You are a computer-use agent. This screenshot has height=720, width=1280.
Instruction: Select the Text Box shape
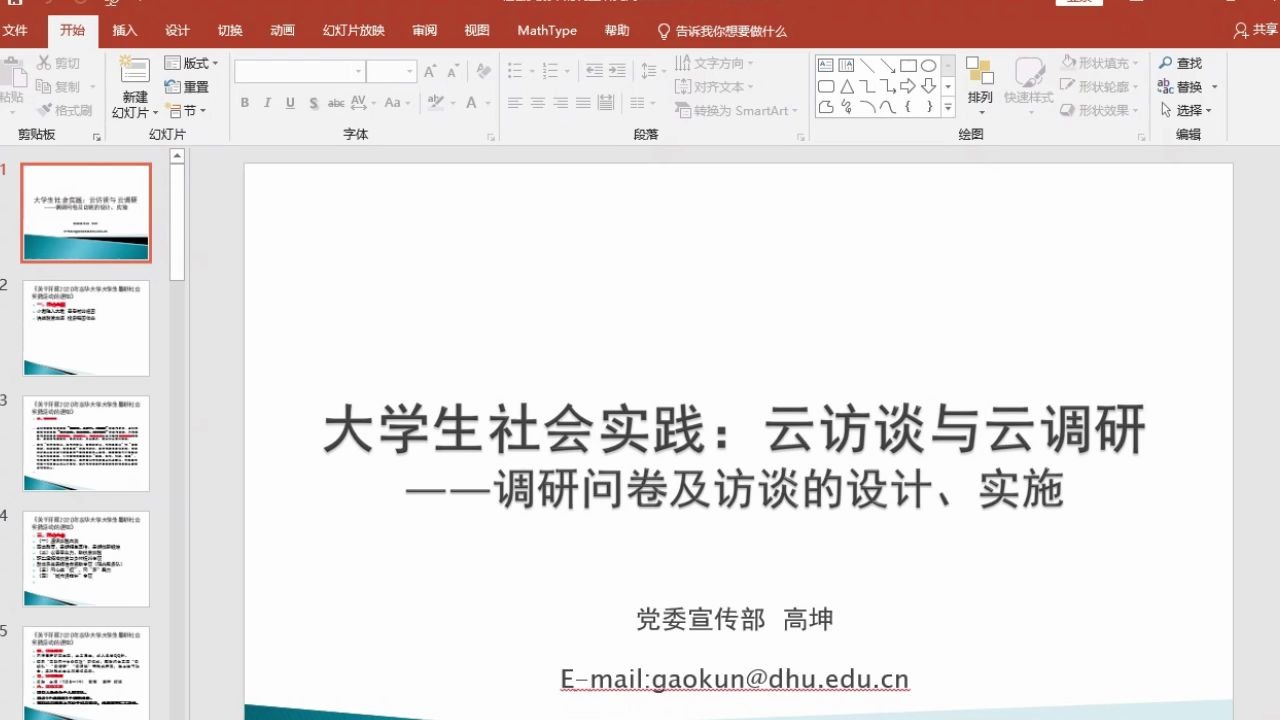[x=826, y=66]
